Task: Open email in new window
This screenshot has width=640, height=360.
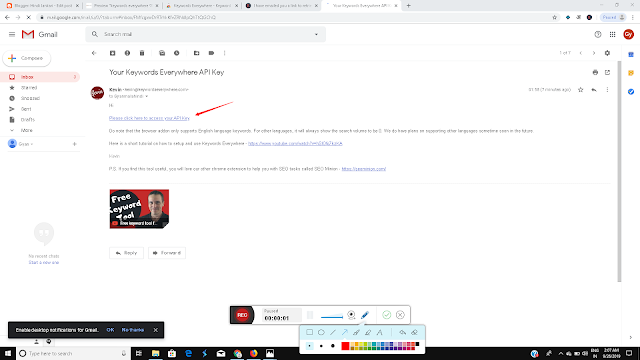Action: pos(607,72)
